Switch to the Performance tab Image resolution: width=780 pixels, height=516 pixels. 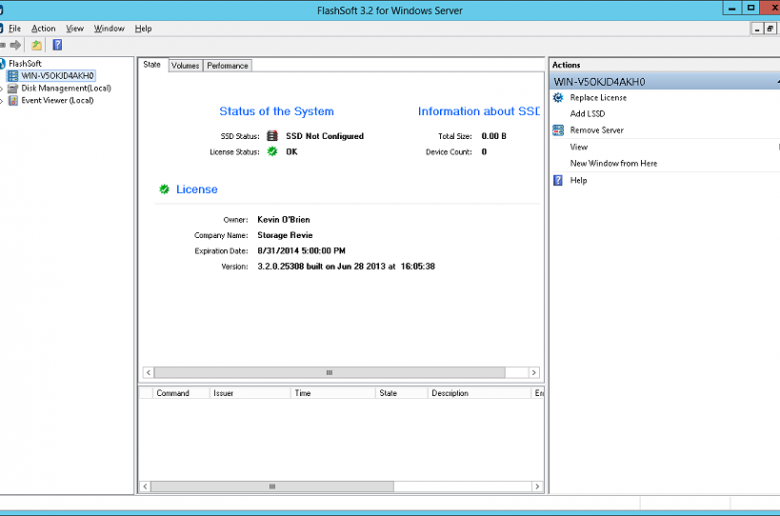tap(227, 66)
